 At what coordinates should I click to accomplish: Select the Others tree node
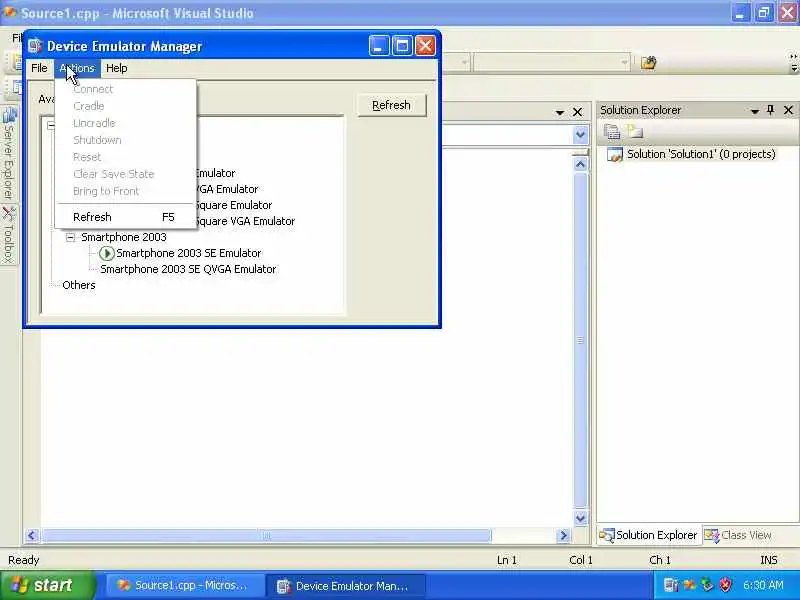(79, 285)
